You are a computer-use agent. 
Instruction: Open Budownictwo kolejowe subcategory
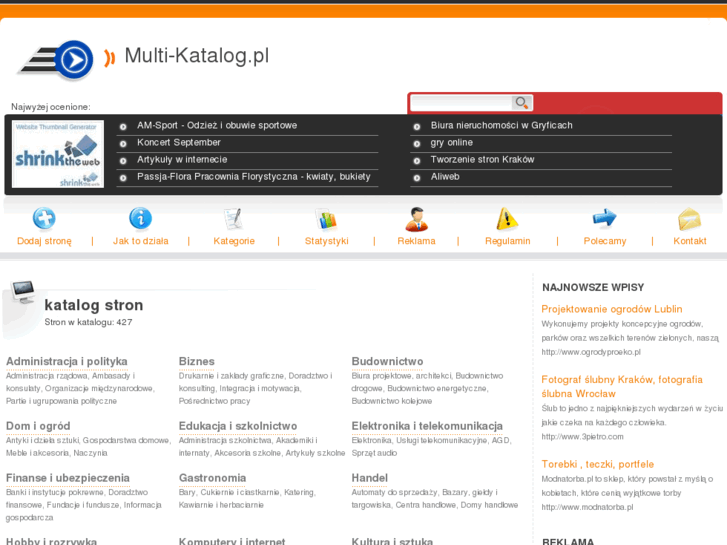[x=392, y=401]
